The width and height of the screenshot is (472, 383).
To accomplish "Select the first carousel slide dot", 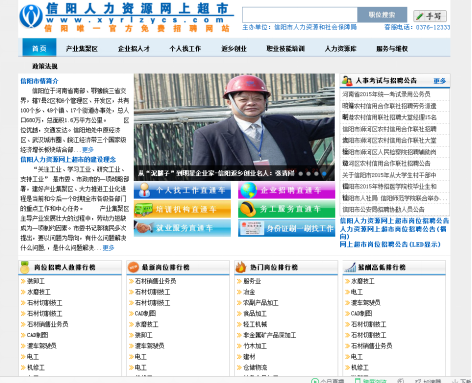I will tap(301, 174).
